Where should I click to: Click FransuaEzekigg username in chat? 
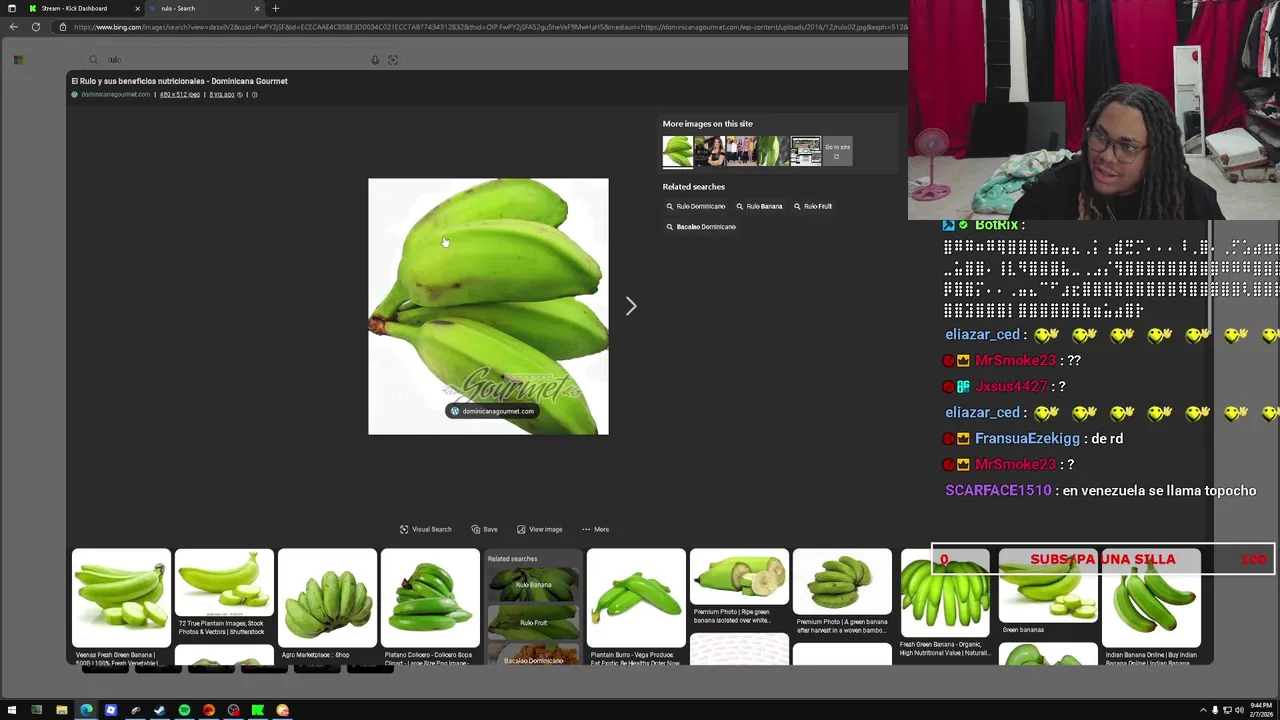1027,439
